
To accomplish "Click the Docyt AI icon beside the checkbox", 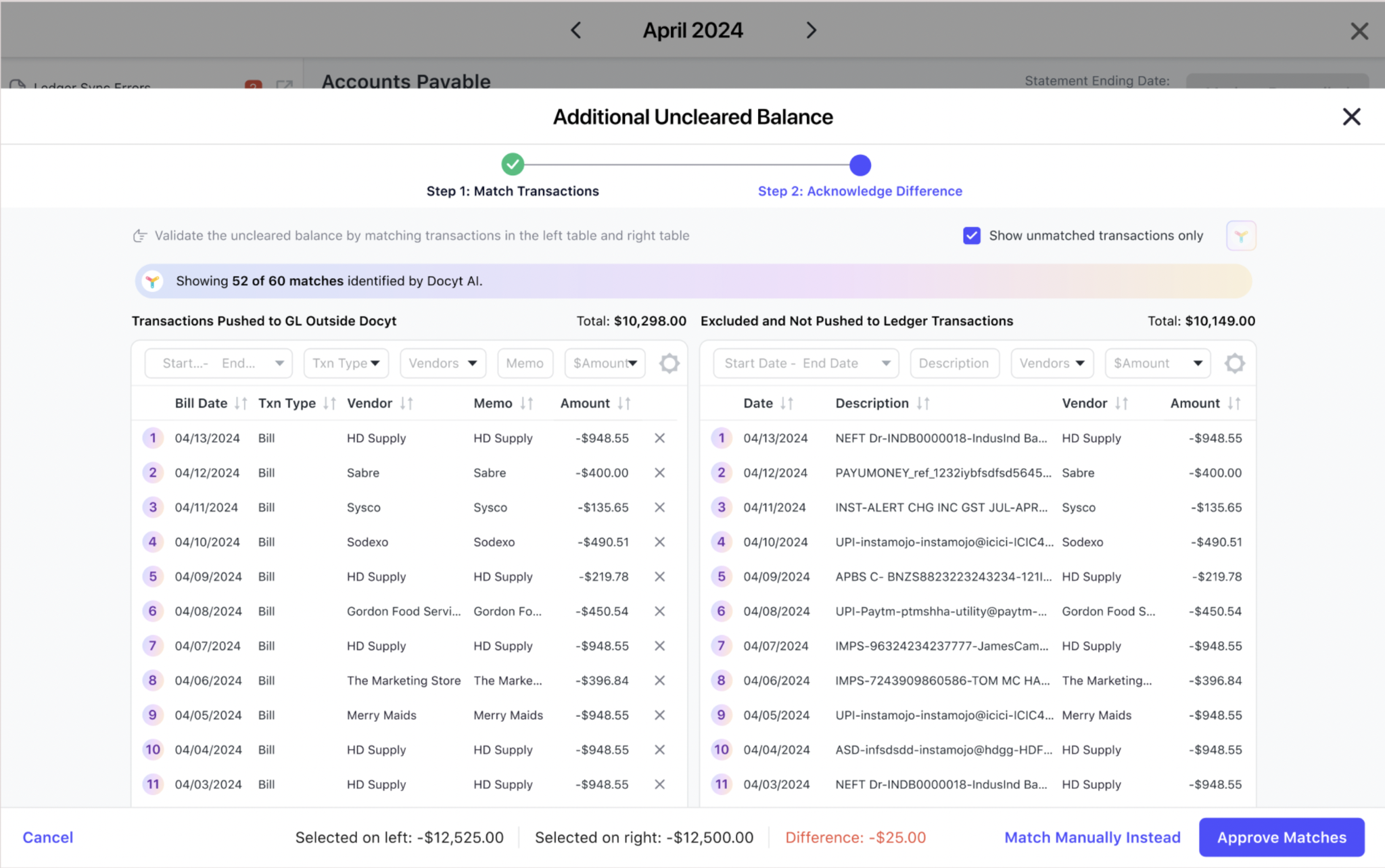I will tap(1240, 236).
